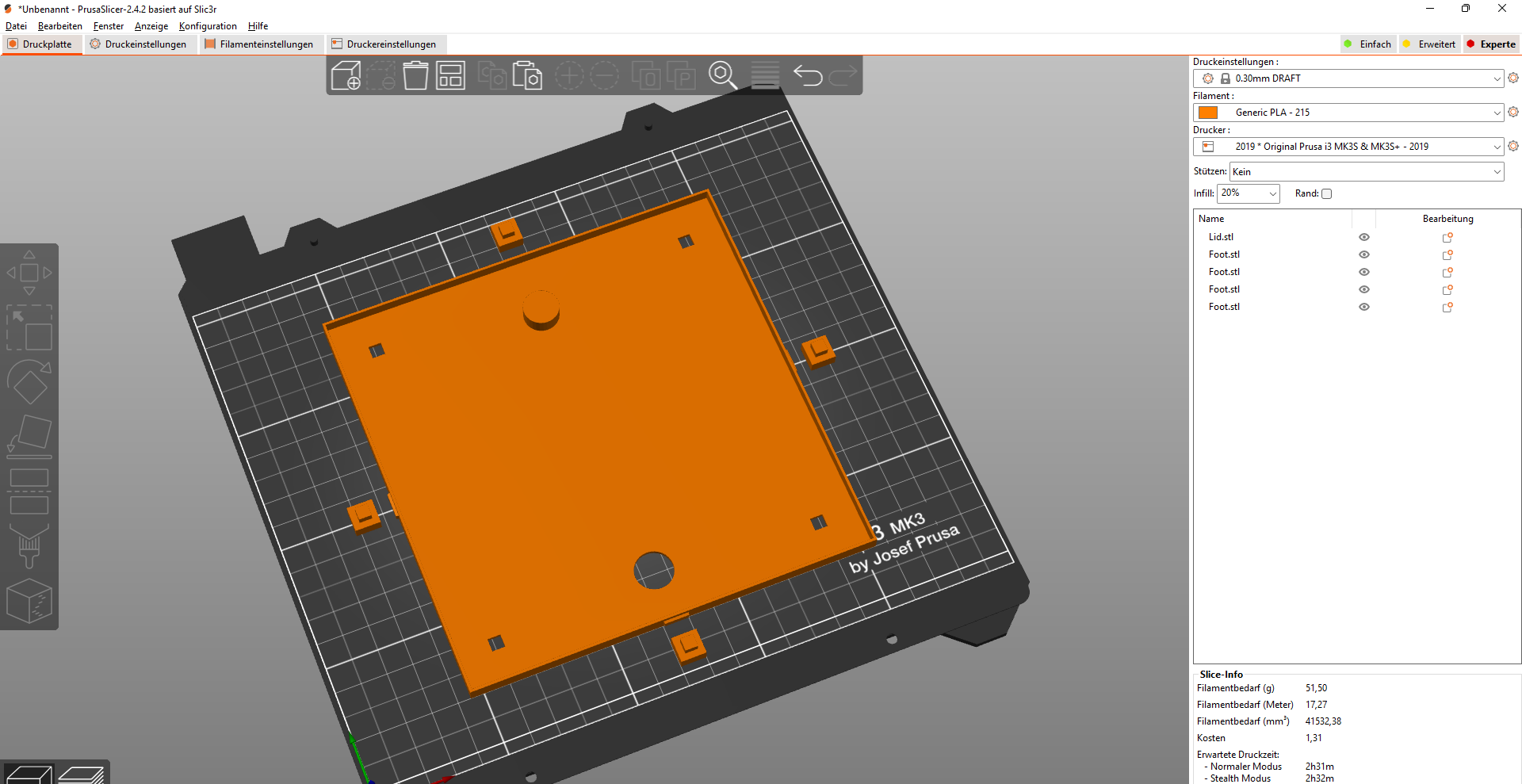
Task: Open the Konfiguration menu
Action: pos(208,26)
